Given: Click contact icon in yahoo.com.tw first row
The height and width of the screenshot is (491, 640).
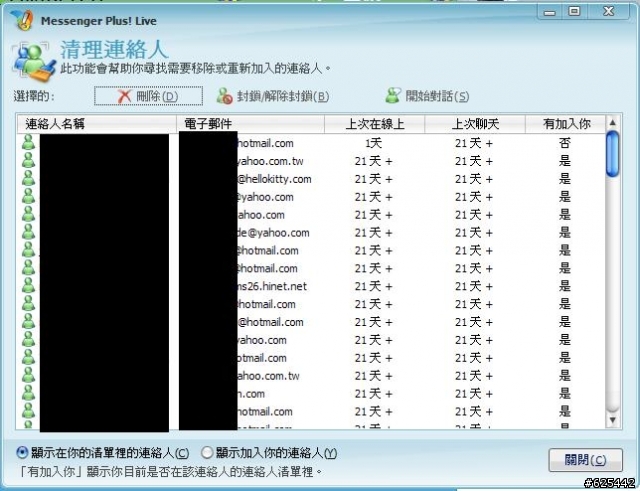Looking at the screenshot, I should (28, 160).
